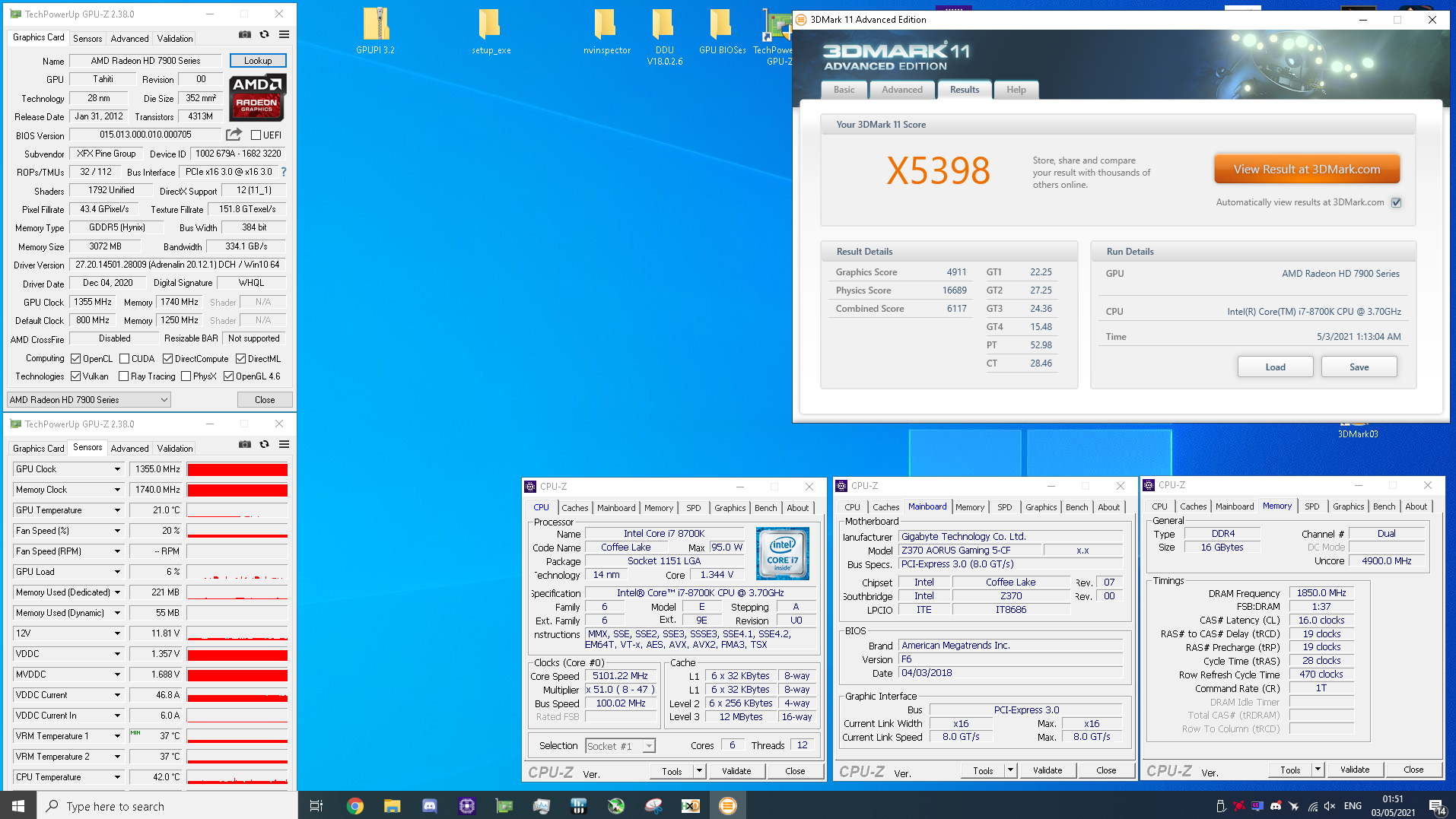Switch to the Validation tab in GPU-Z Sensors window
This screenshot has width=1456, height=819.
point(175,449)
